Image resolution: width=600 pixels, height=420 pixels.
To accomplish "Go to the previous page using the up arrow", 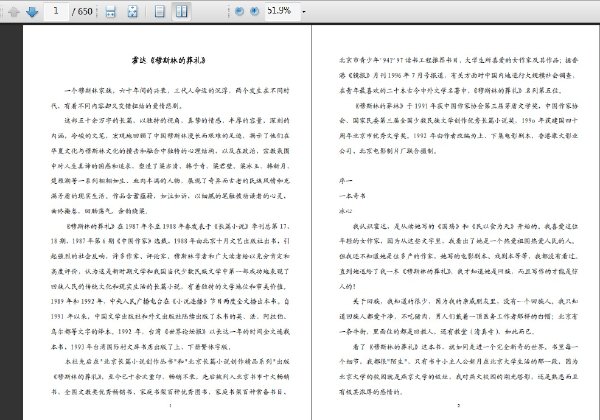I will coord(14,12).
